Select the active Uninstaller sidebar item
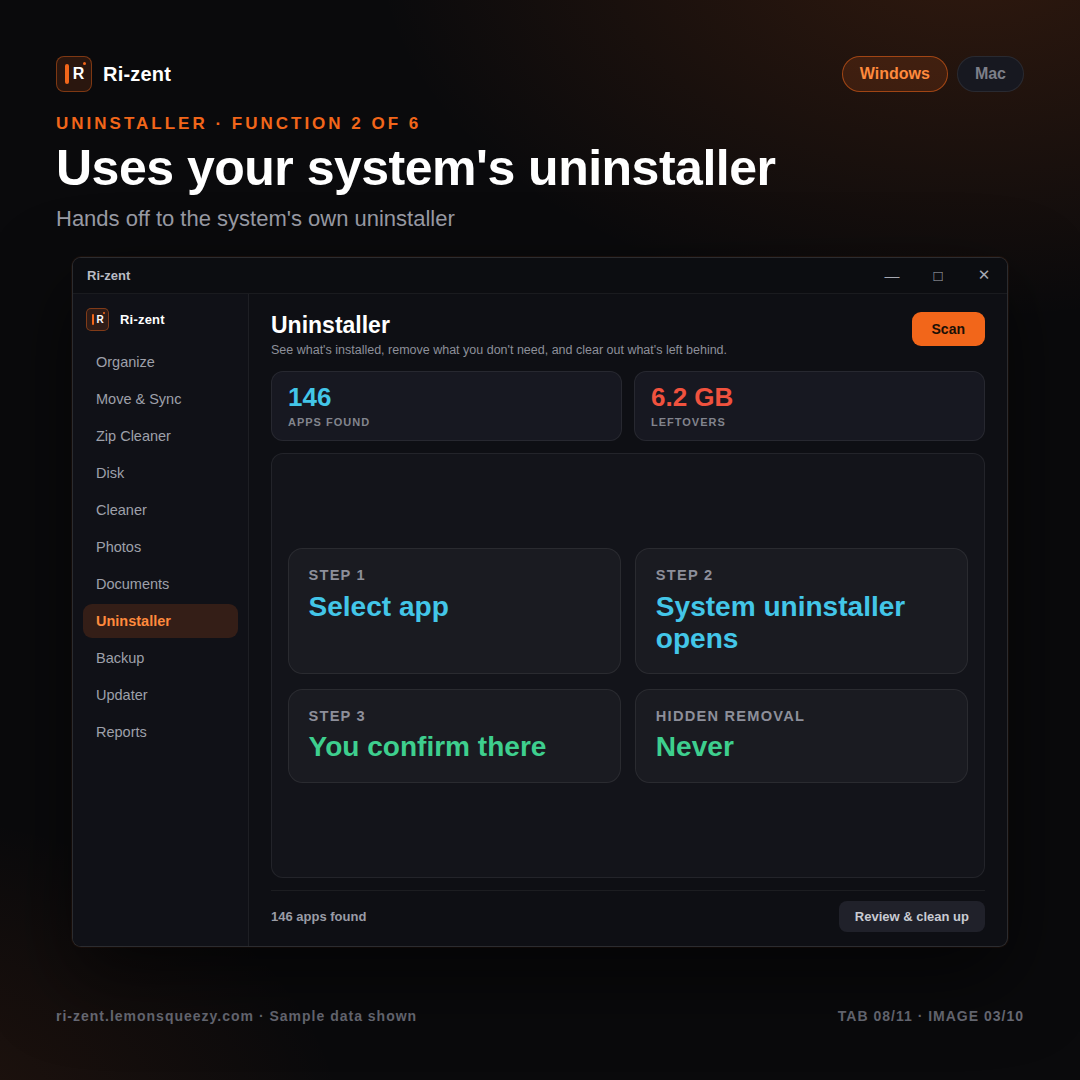This screenshot has height=1080, width=1080. 160,621
